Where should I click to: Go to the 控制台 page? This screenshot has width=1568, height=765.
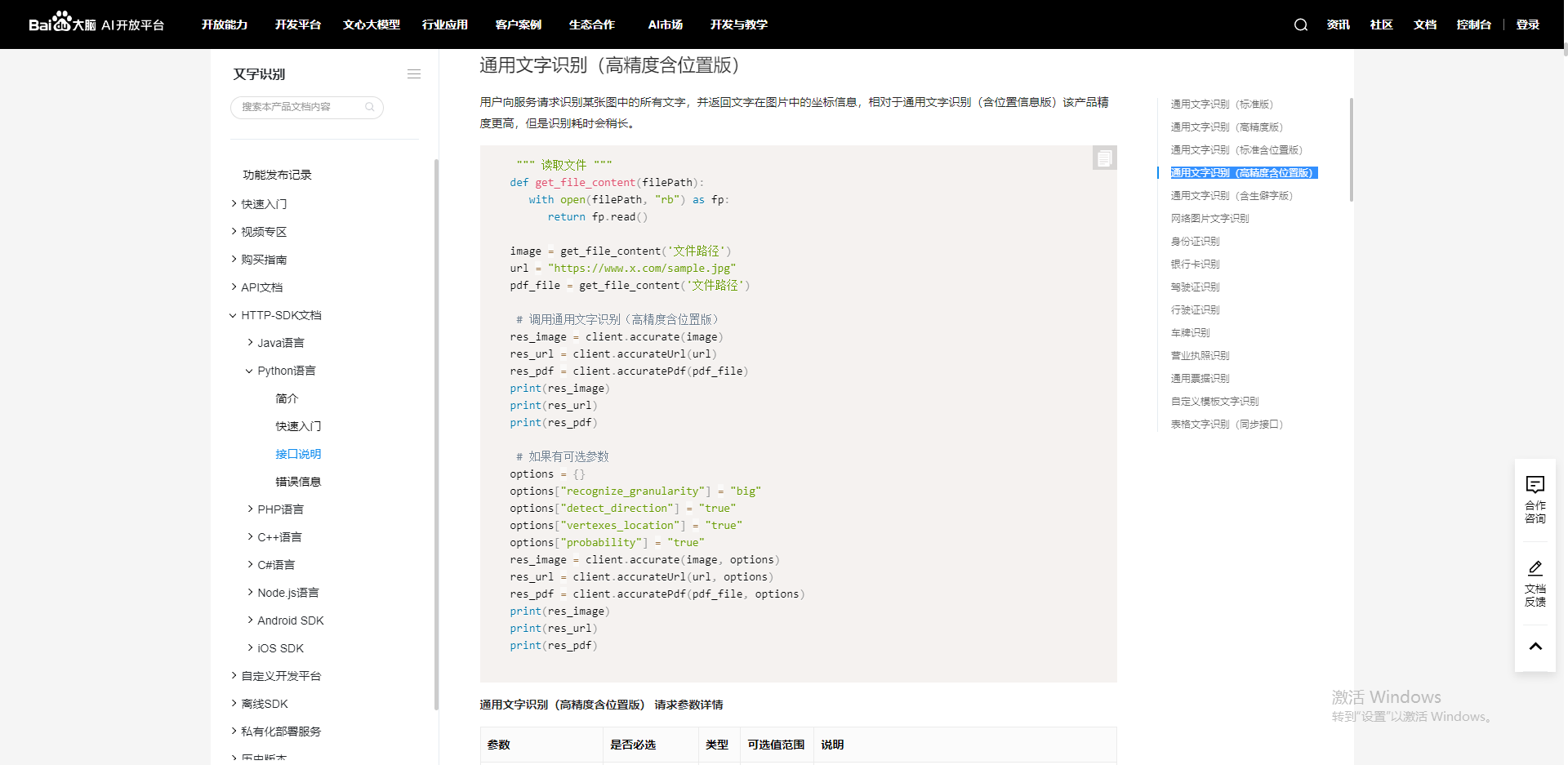(1472, 24)
